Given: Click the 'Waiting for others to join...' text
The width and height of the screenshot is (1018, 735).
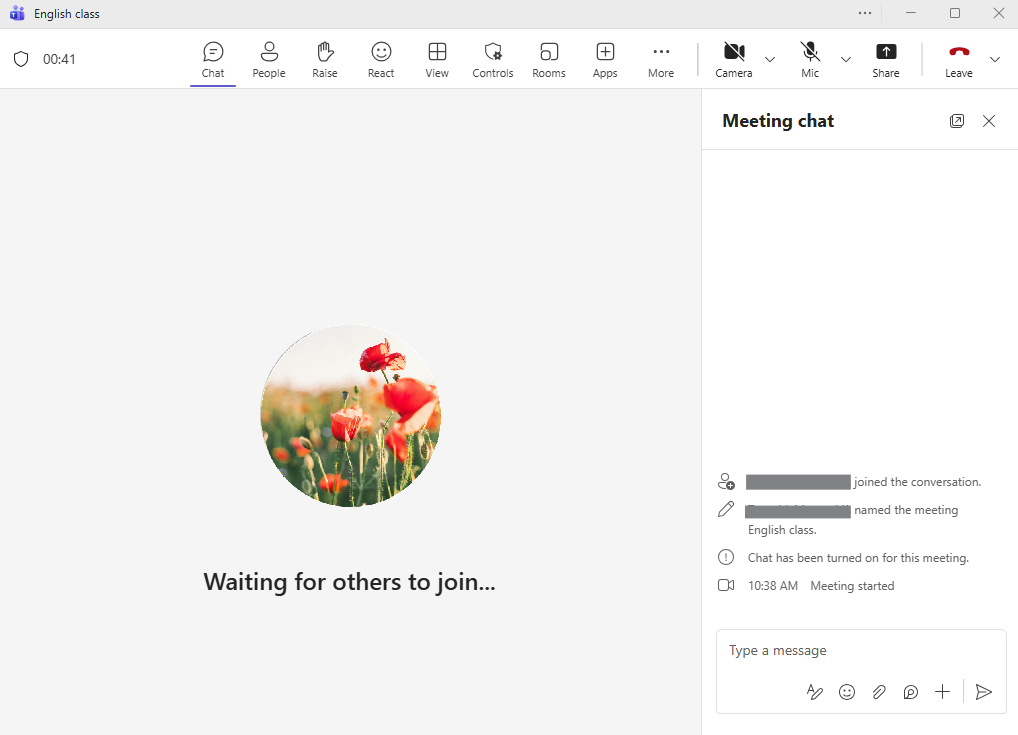Looking at the screenshot, I should tap(349, 582).
